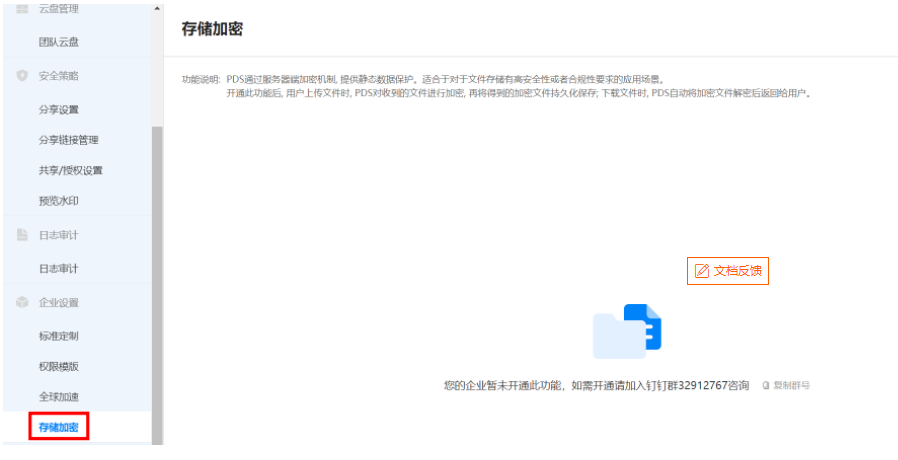Screen dimensions: 898x460
Task: Select the highlighted 存储加密 menu item
Action: (59, 427)
